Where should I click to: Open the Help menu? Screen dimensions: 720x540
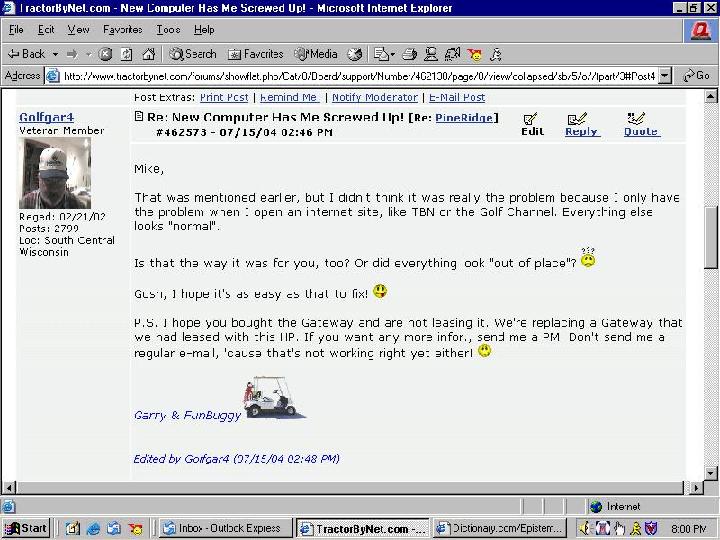(x=204, y=30)
